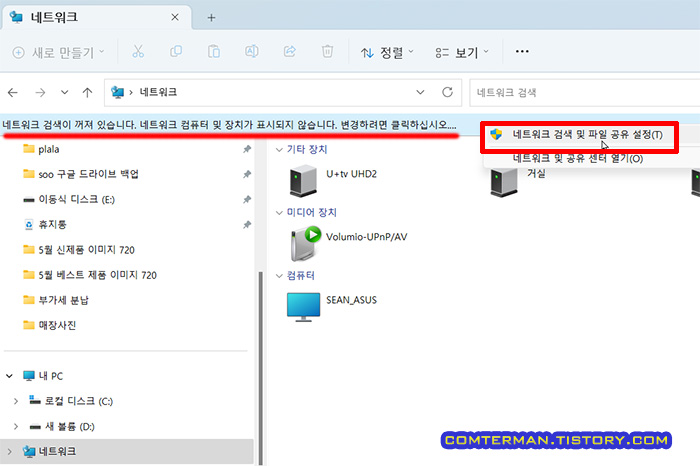Close the 네트워크 tab
The height and width of the screenshot is (466, 700).
pos(175,17)
